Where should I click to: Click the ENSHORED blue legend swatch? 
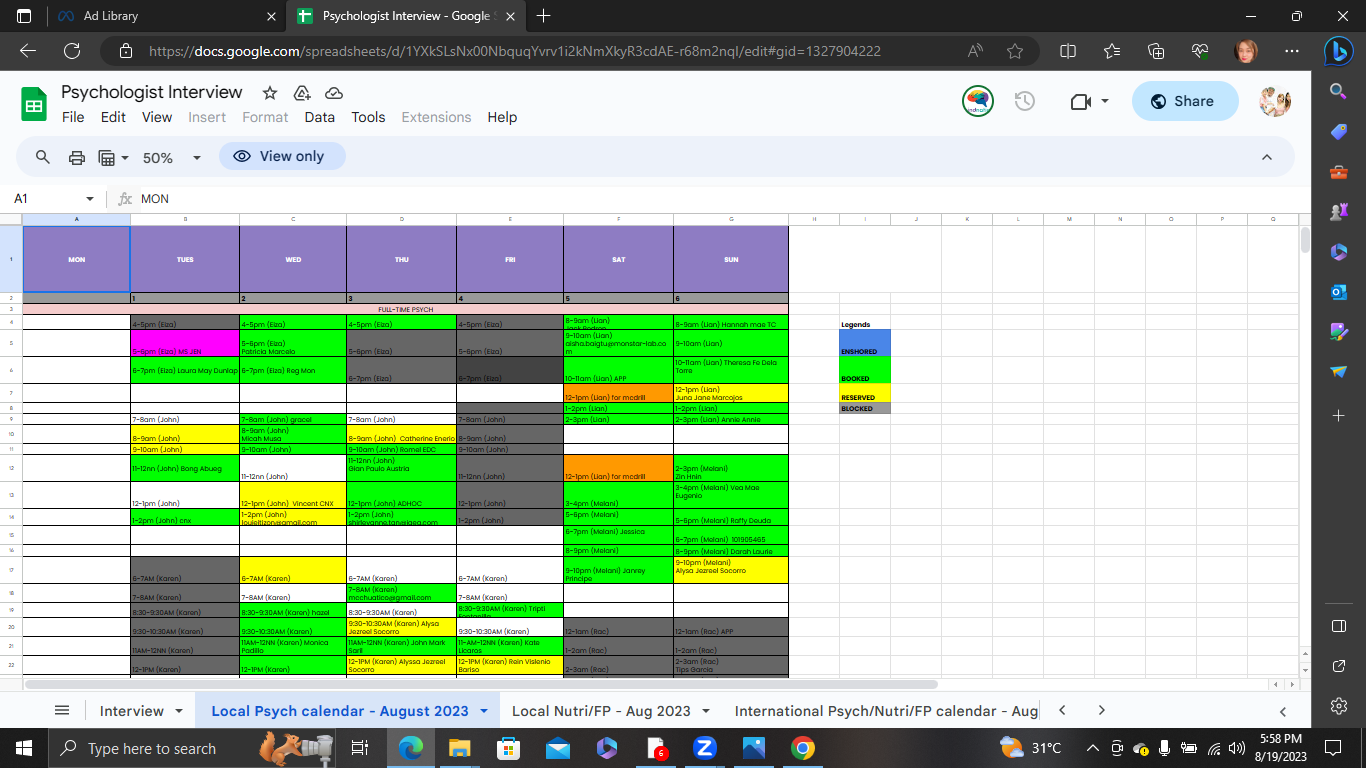[x=865, y=342]
